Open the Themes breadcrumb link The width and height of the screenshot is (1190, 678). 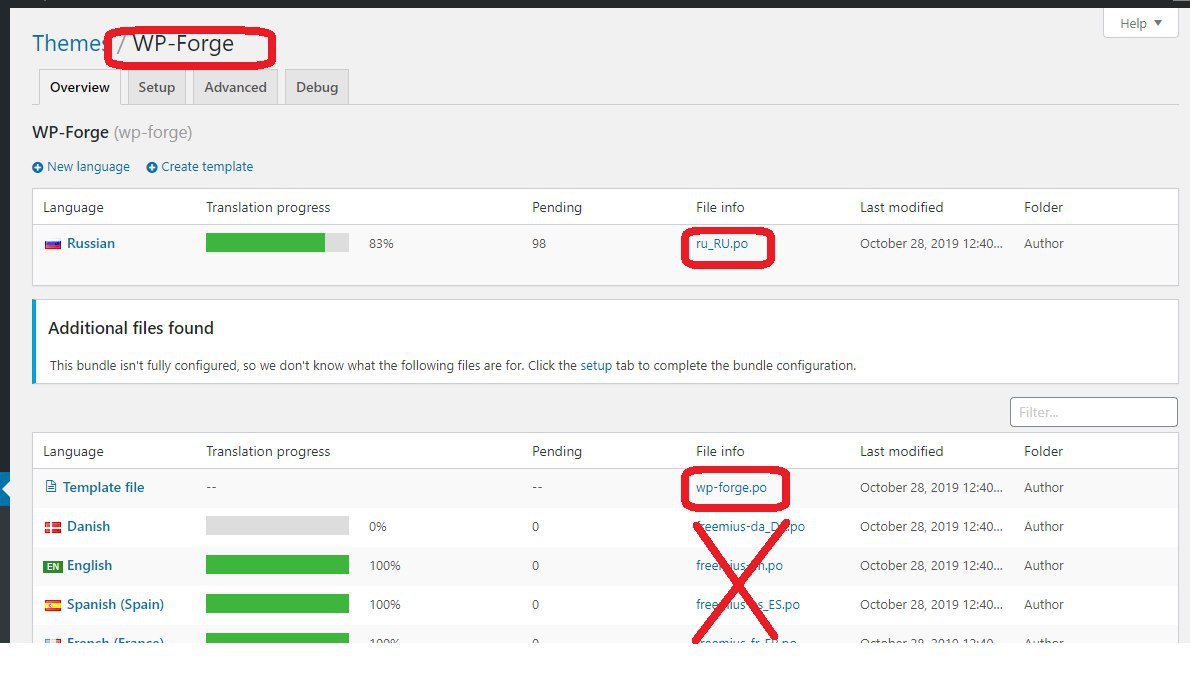pyautogui.click(x=68, y=43)
